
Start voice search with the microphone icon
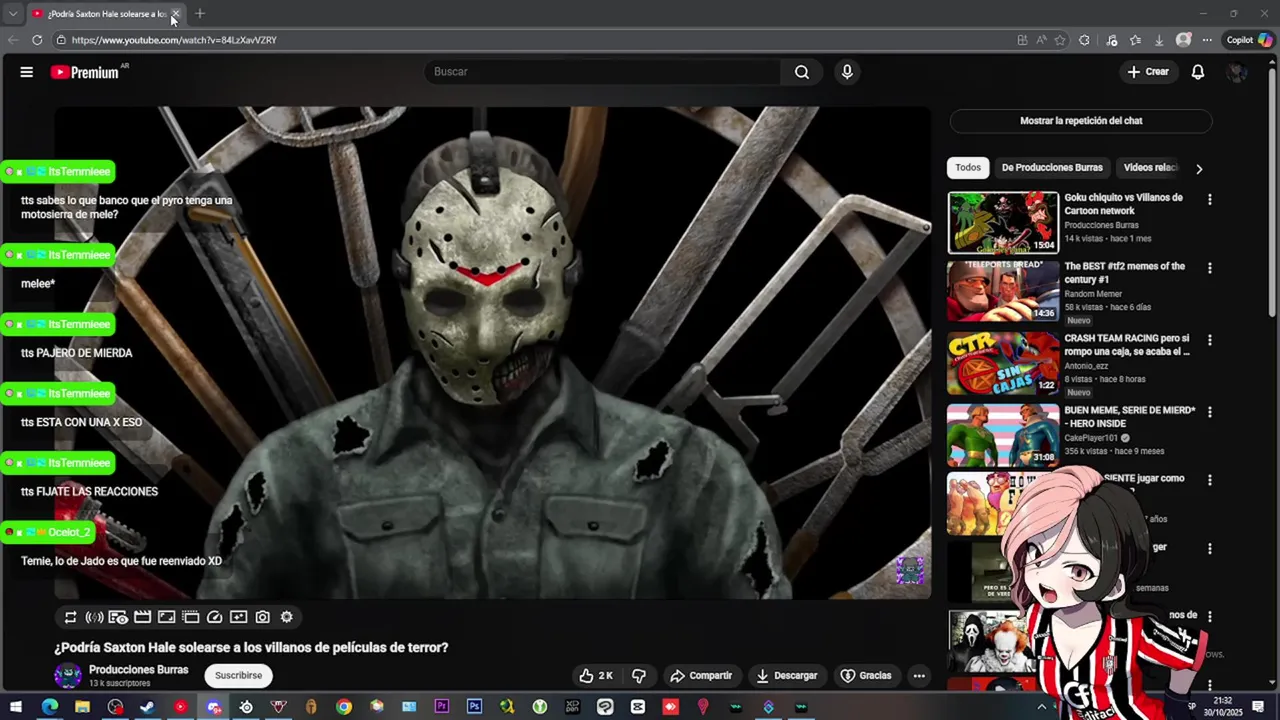click(x=847, y=72)
